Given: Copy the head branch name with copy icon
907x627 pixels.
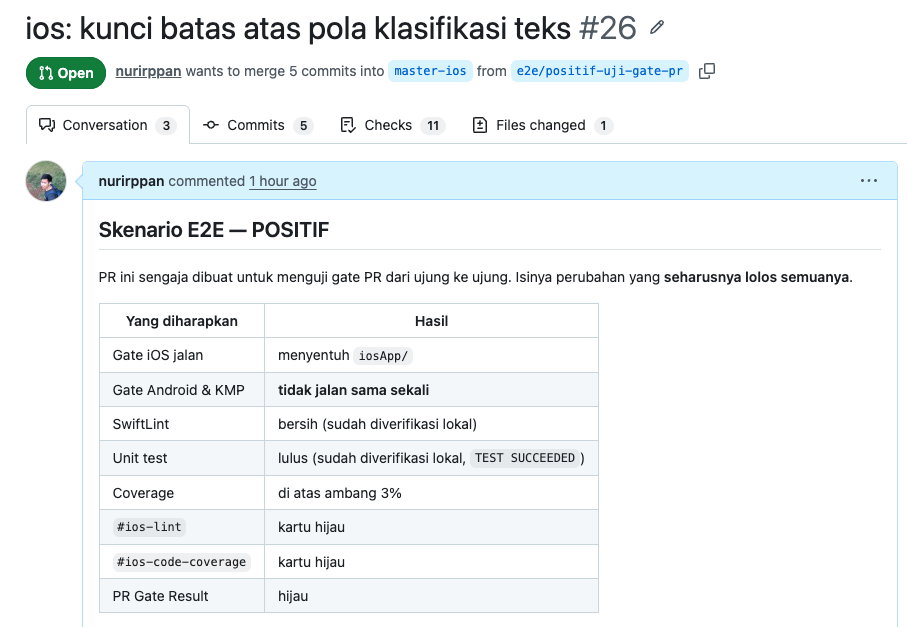Looking at the screenshot, I should [x=706, y=71].
